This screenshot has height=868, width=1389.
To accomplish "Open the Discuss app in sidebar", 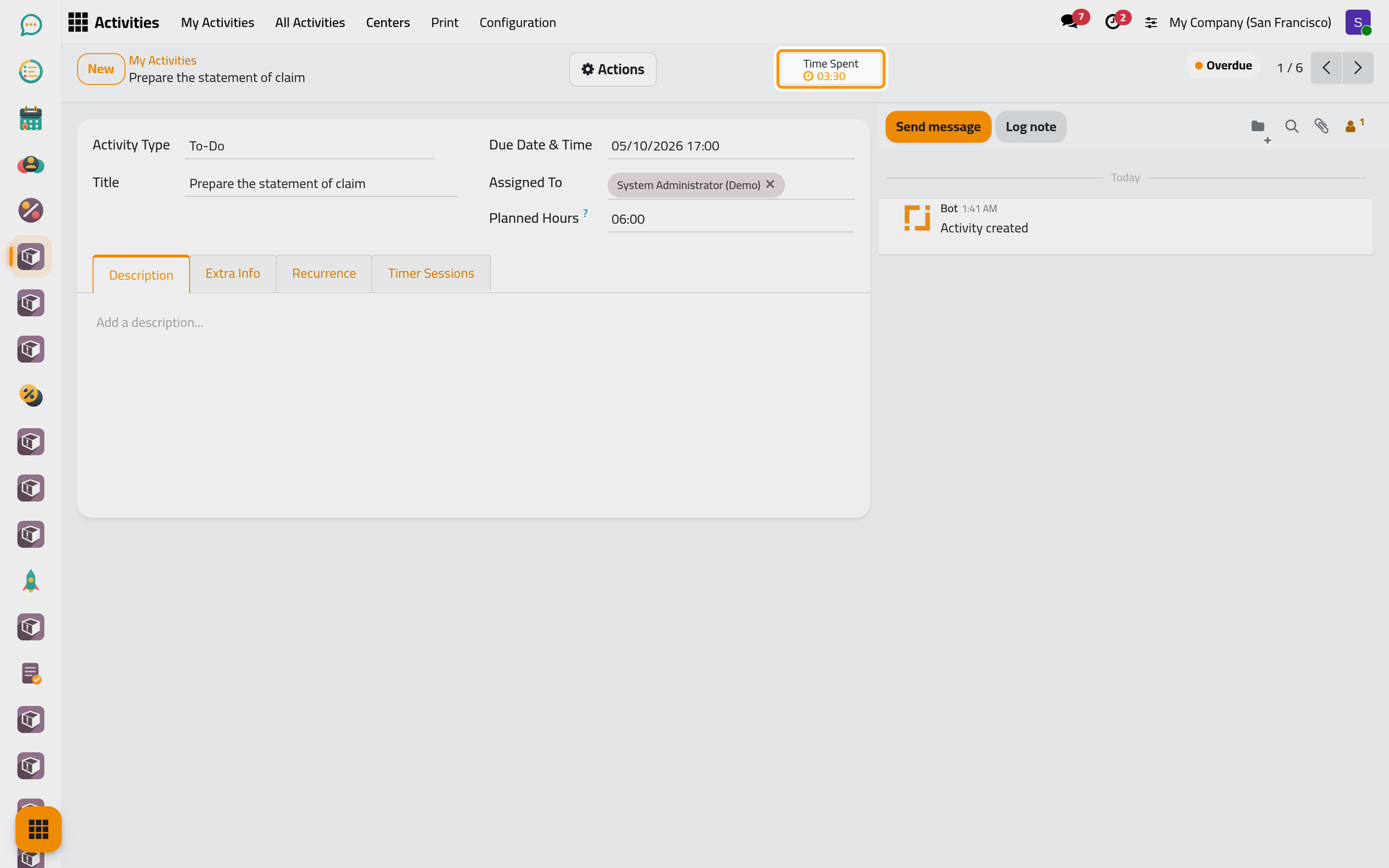I will click(x=30, y=25).
